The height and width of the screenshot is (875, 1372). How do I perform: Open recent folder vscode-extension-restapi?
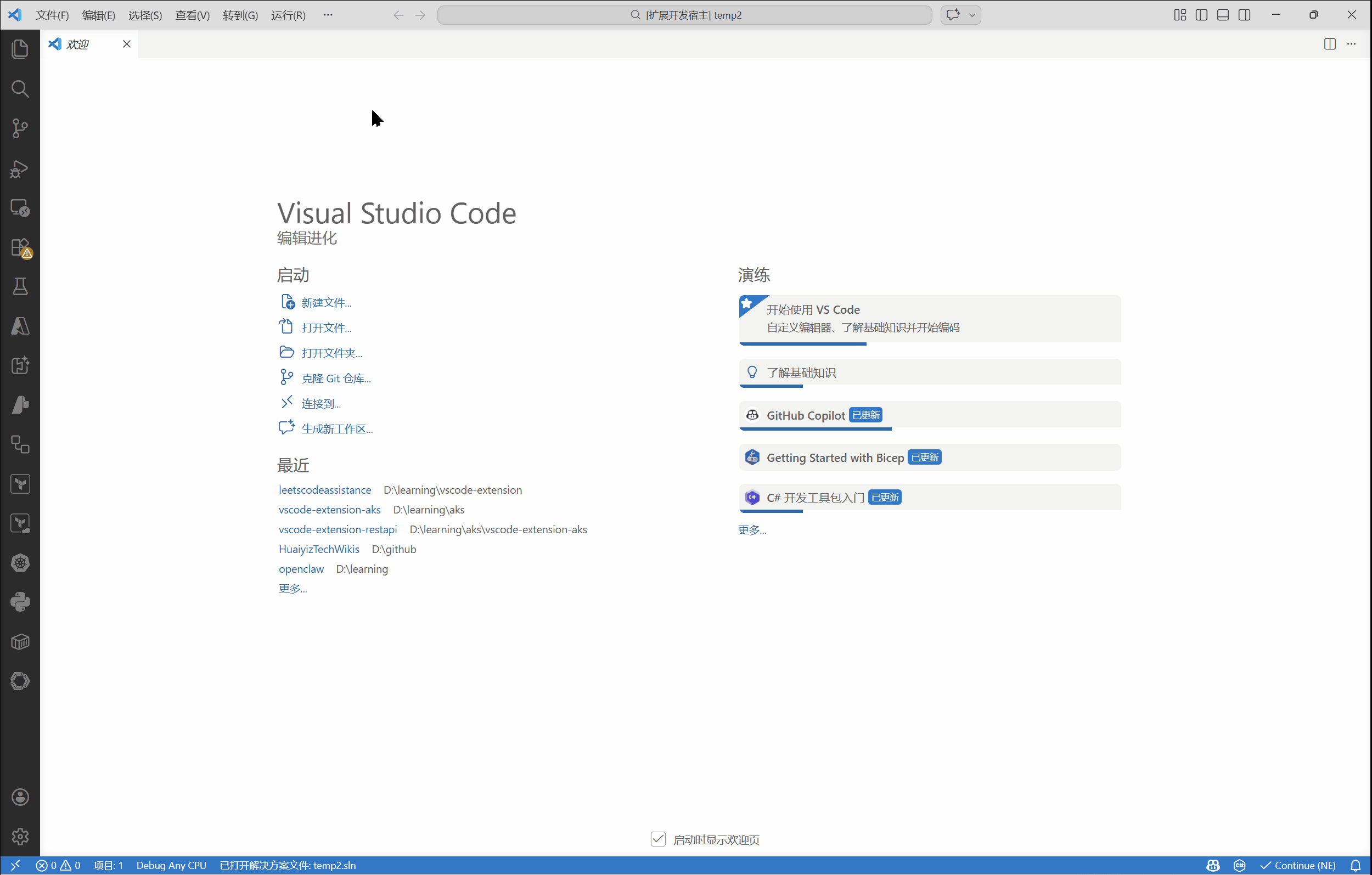tap(338, 529)
